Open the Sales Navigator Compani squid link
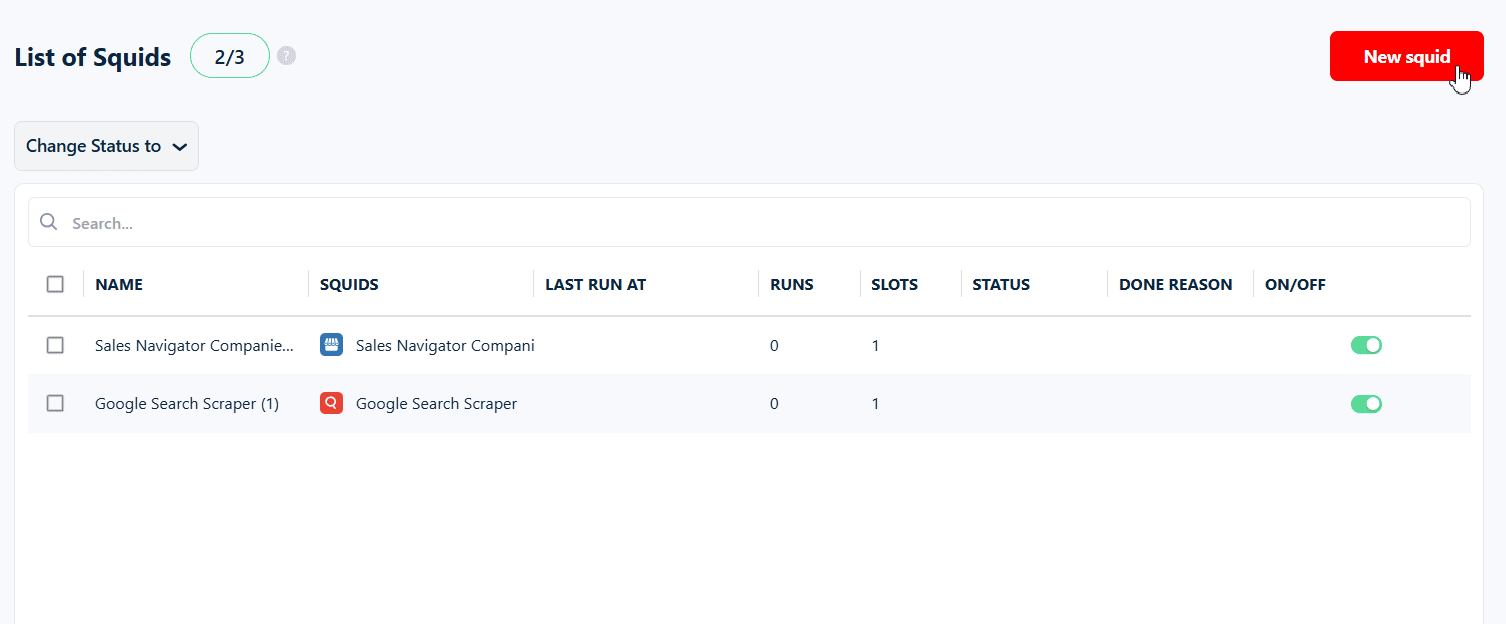Image resolution: width=1506 pixels, height=624 pixels. coord(446,344)
